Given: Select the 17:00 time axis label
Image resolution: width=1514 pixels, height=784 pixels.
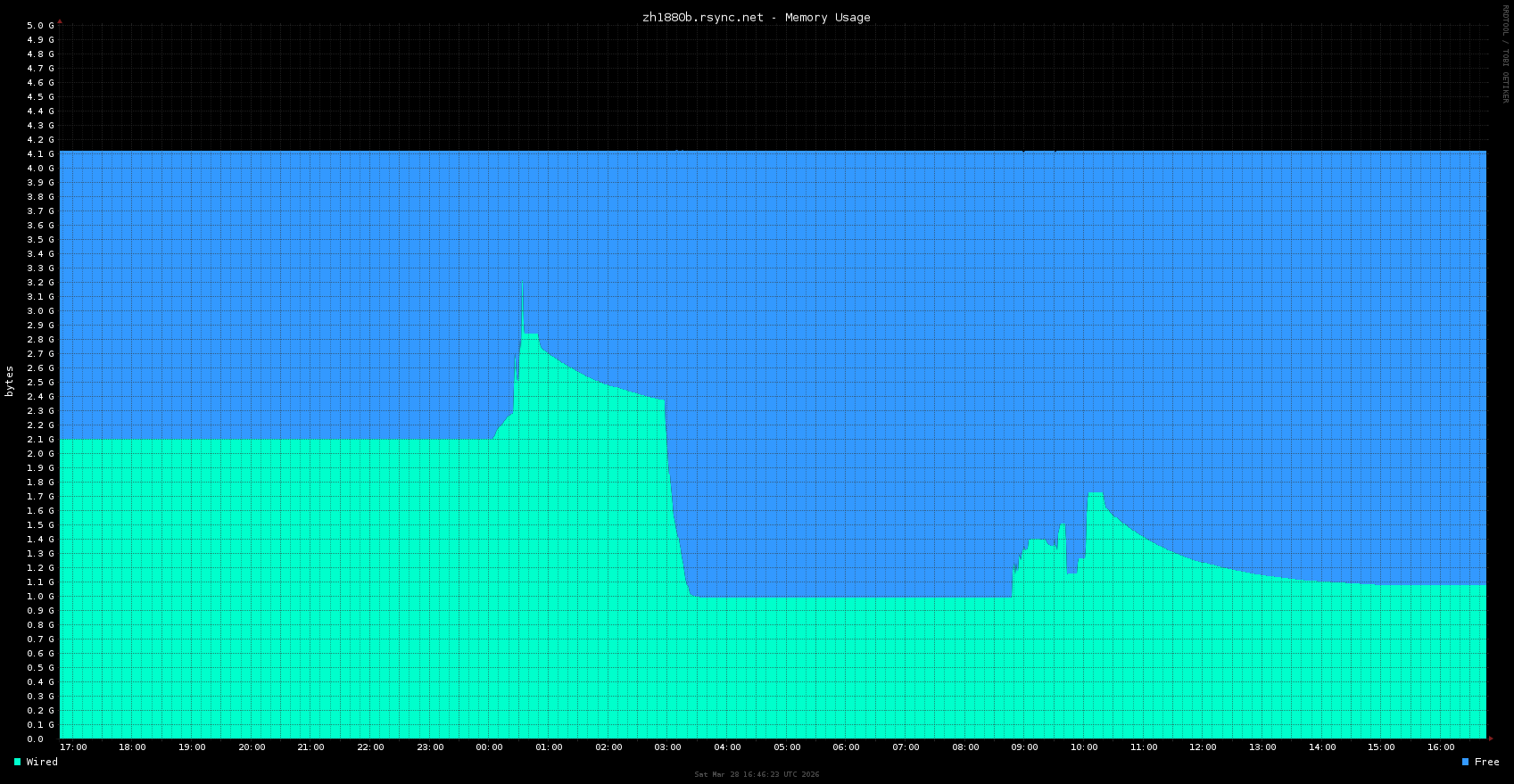Looking at the screenshot, I should coord(73,747).
